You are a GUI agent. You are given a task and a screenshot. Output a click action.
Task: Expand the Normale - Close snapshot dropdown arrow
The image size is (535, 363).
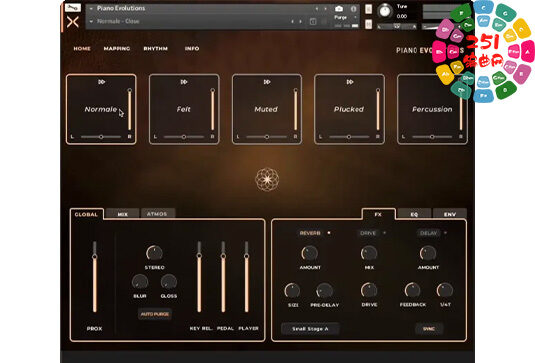click(91, 21)
